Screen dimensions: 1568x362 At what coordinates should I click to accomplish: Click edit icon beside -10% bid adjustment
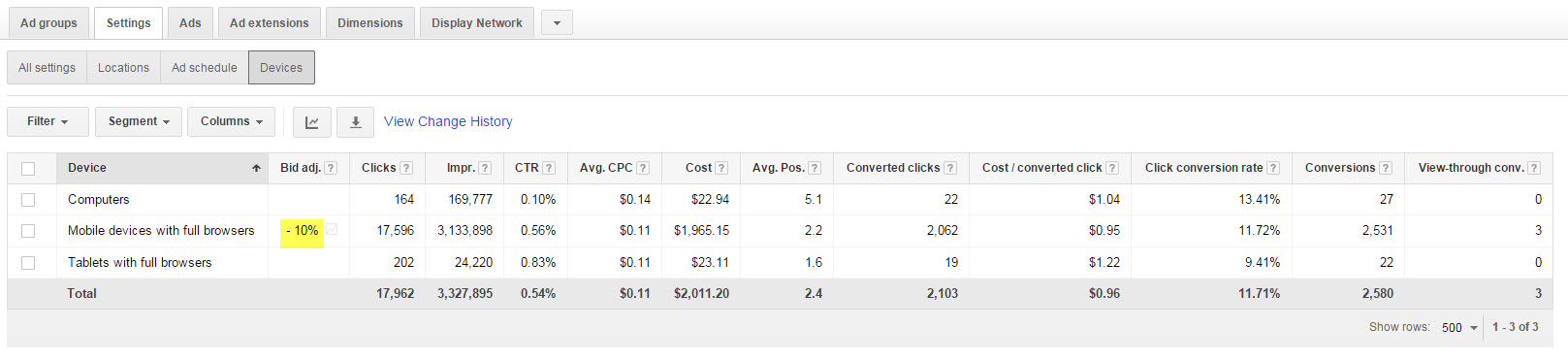click(332, 230)
